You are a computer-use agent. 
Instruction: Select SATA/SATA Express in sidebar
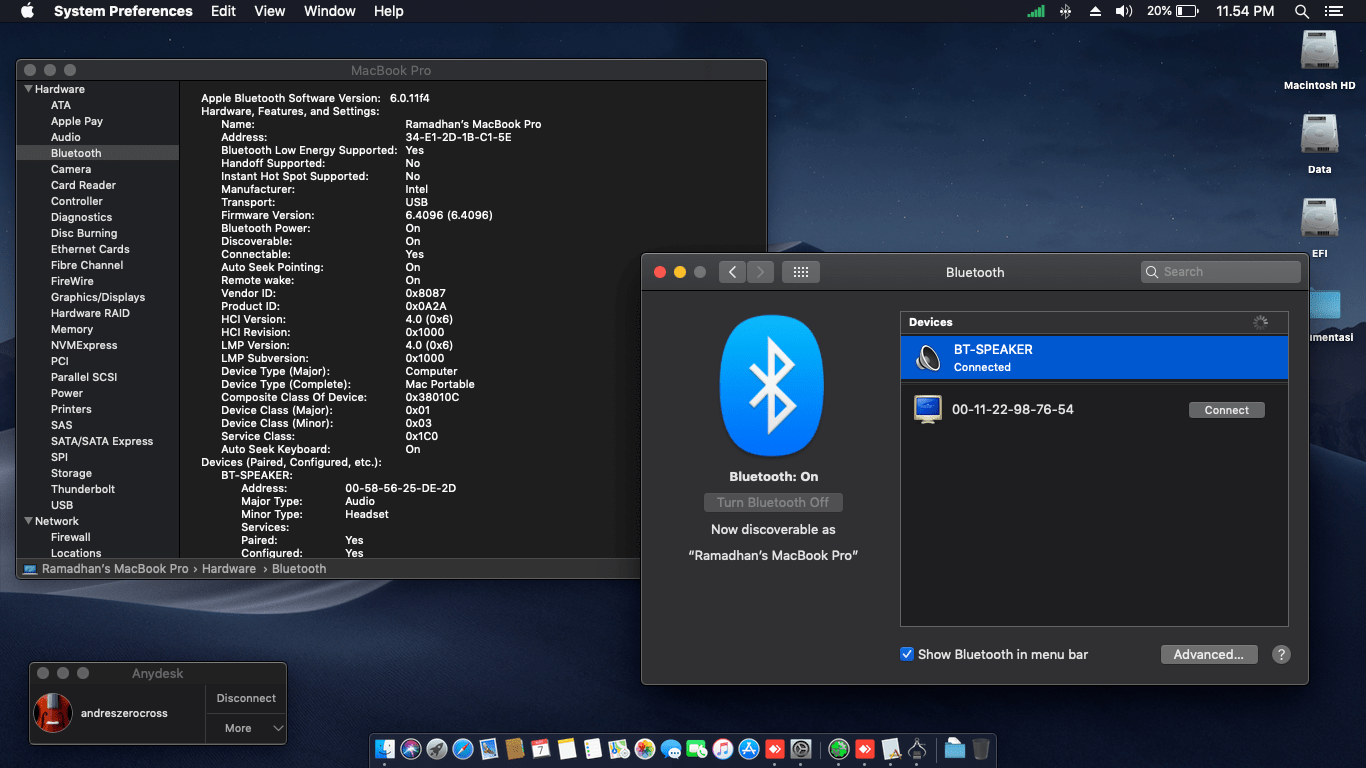[102, 441]
